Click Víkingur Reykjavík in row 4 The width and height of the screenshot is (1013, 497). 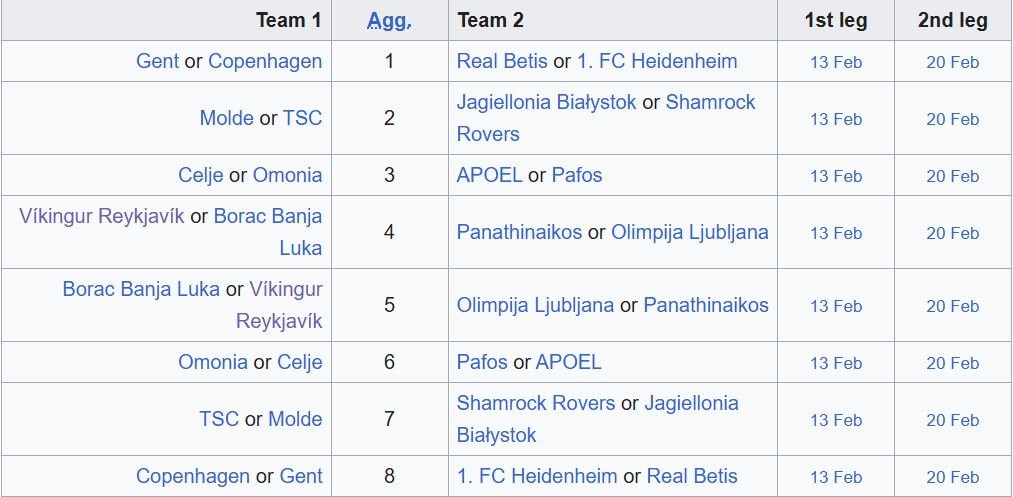(101, 216)
